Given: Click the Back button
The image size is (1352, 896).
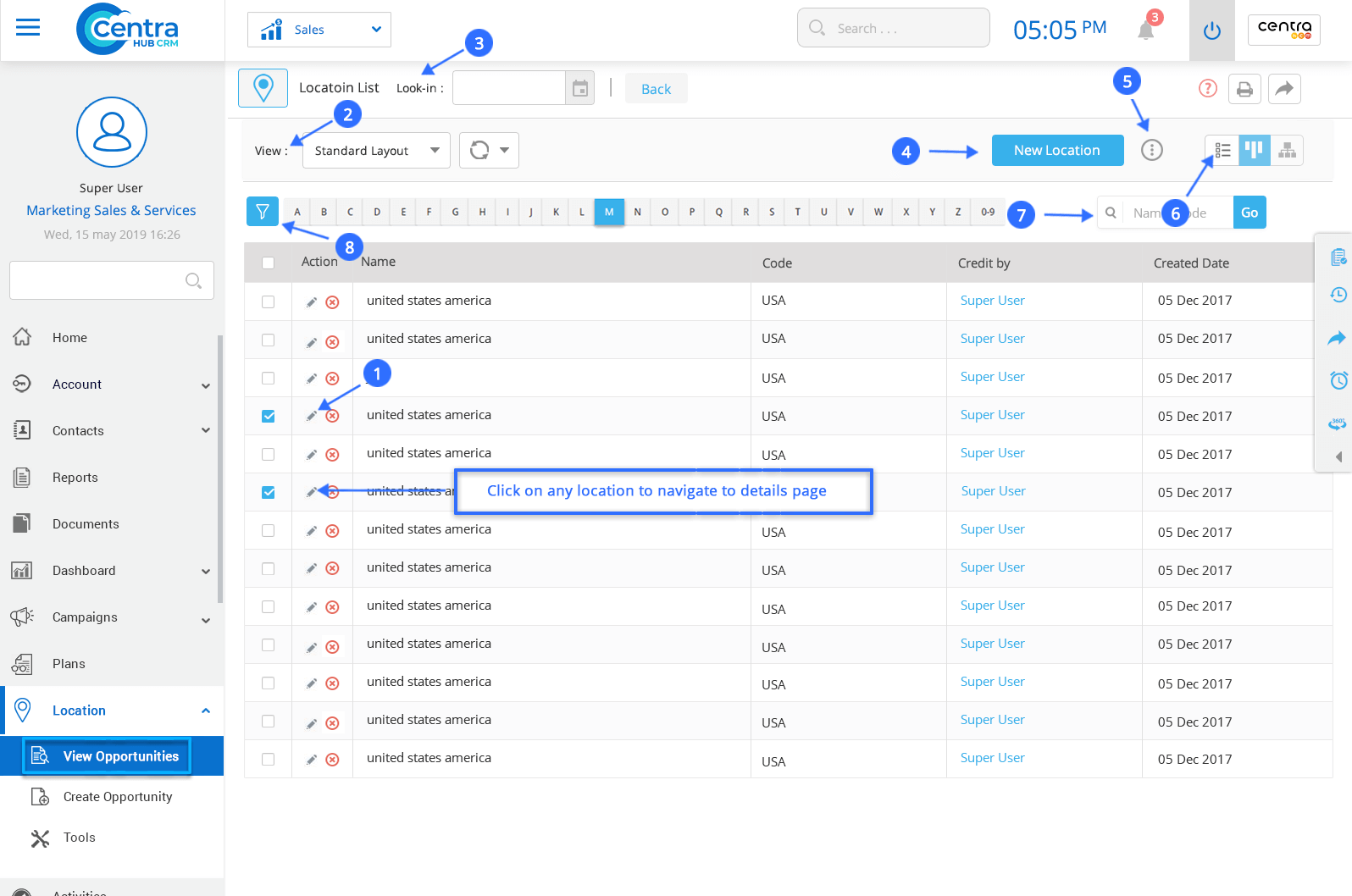Looking at the screenshot, I should click(x=656, y=89).
